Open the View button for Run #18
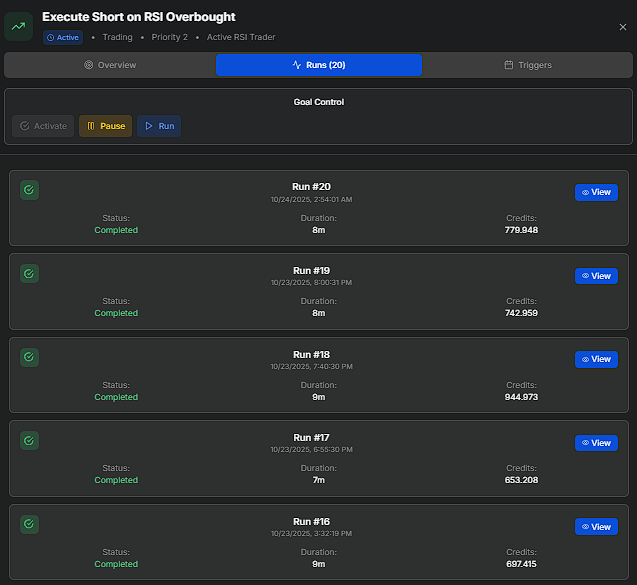Viewport: 637px width, 585px height. pos(595,359)
